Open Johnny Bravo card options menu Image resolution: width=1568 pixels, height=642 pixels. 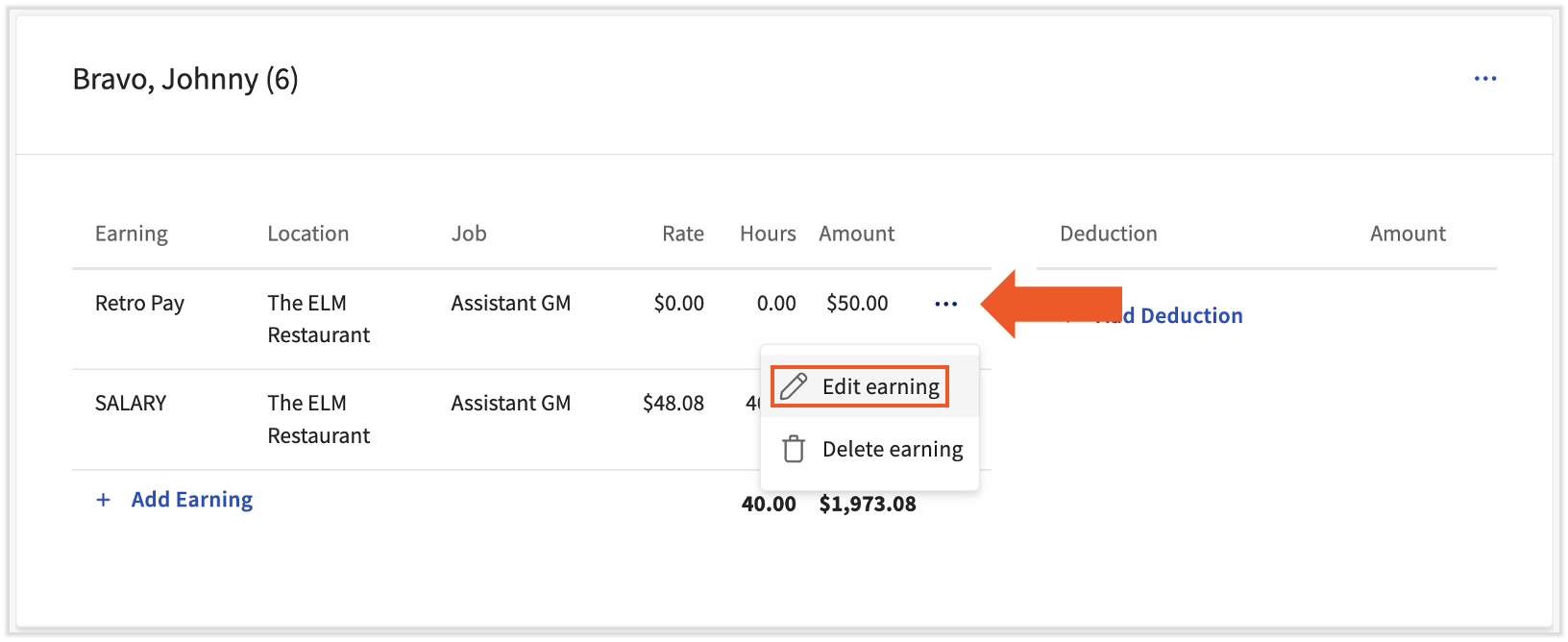(x=1484, y=79)
